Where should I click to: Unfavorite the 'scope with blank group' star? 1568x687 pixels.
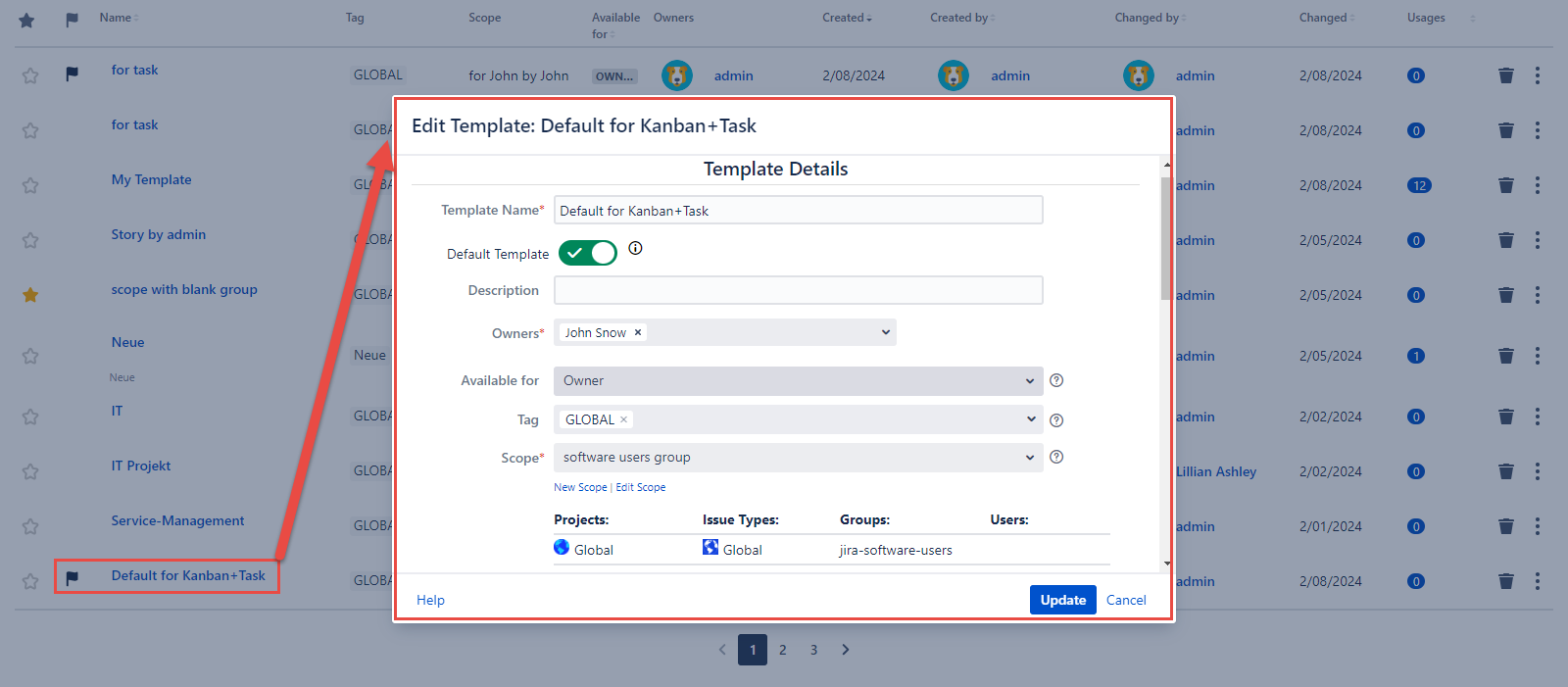(30, 295)
